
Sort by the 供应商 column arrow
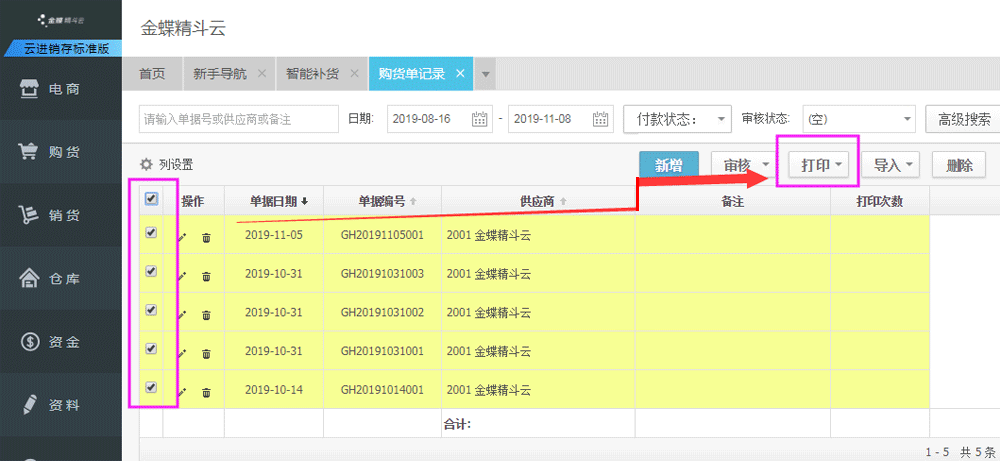[563, 201]
